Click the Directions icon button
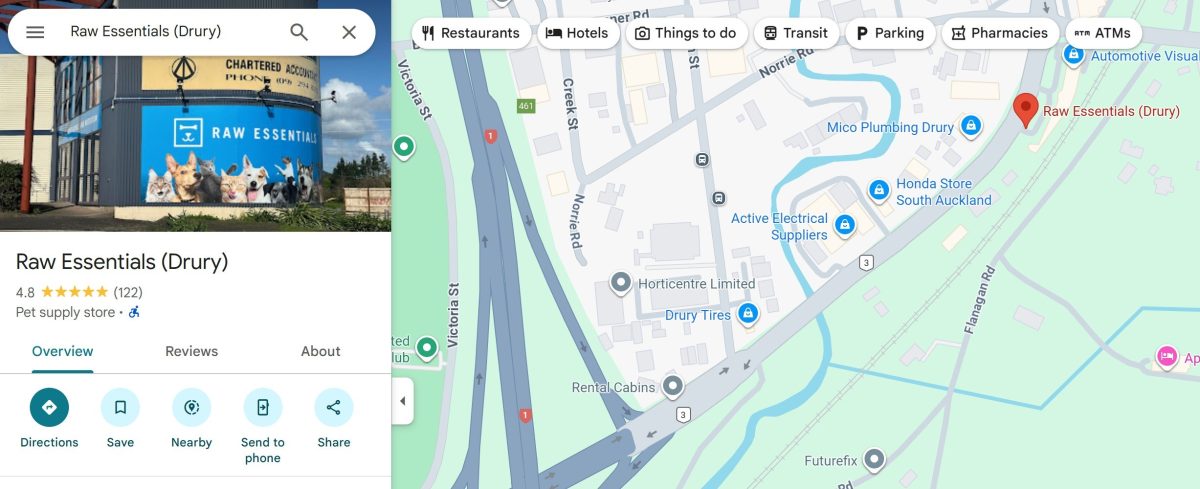This screenshot has width=1200, height=489. (49, 408)
